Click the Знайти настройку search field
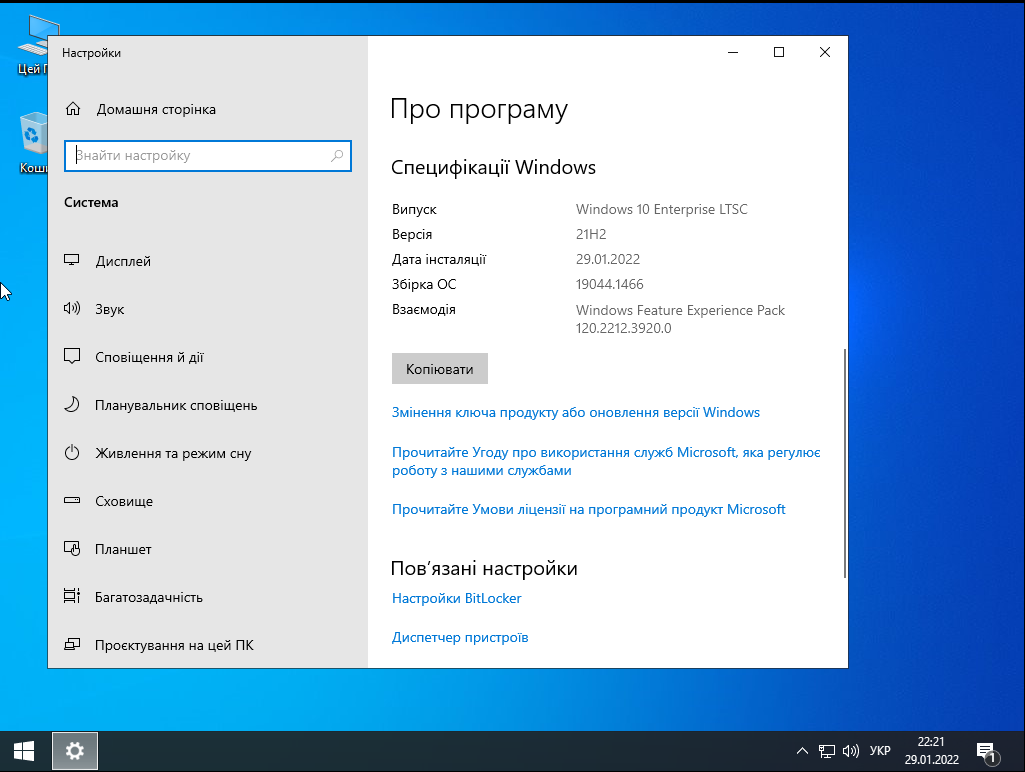The height and width of the screenshot is (772, 1025). pos(200,156)
